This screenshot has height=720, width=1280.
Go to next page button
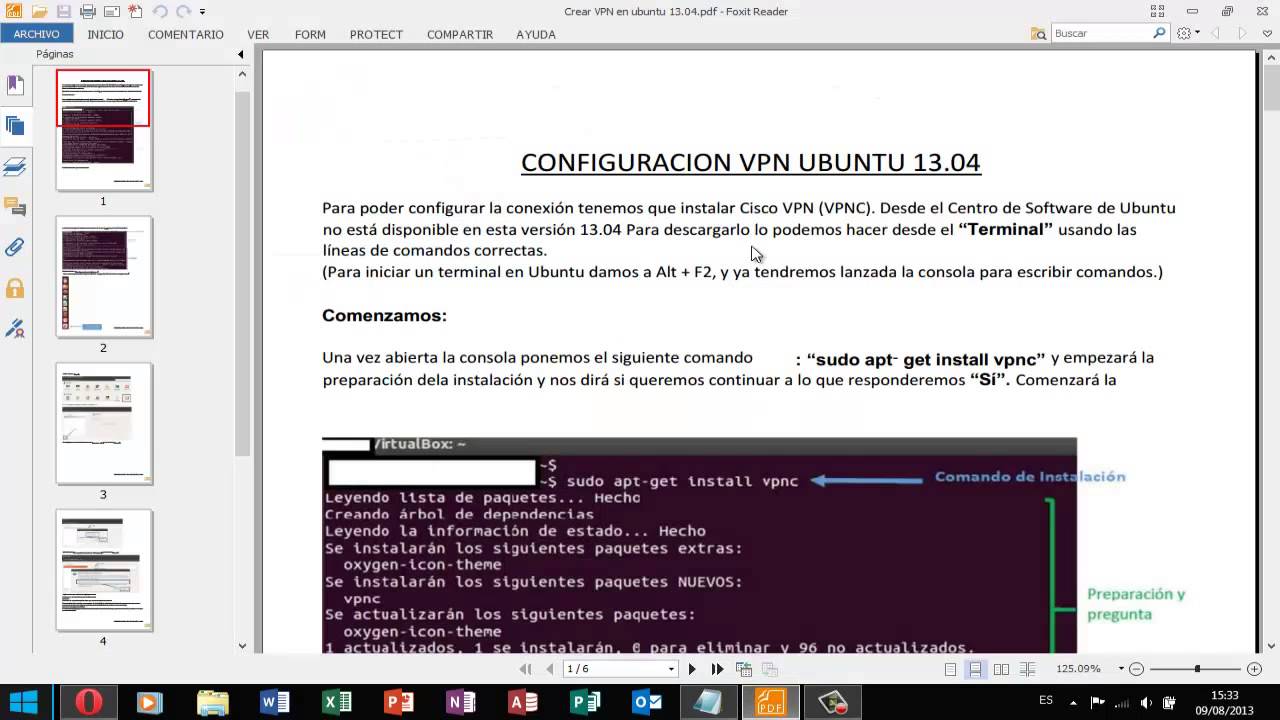[692, 669]
